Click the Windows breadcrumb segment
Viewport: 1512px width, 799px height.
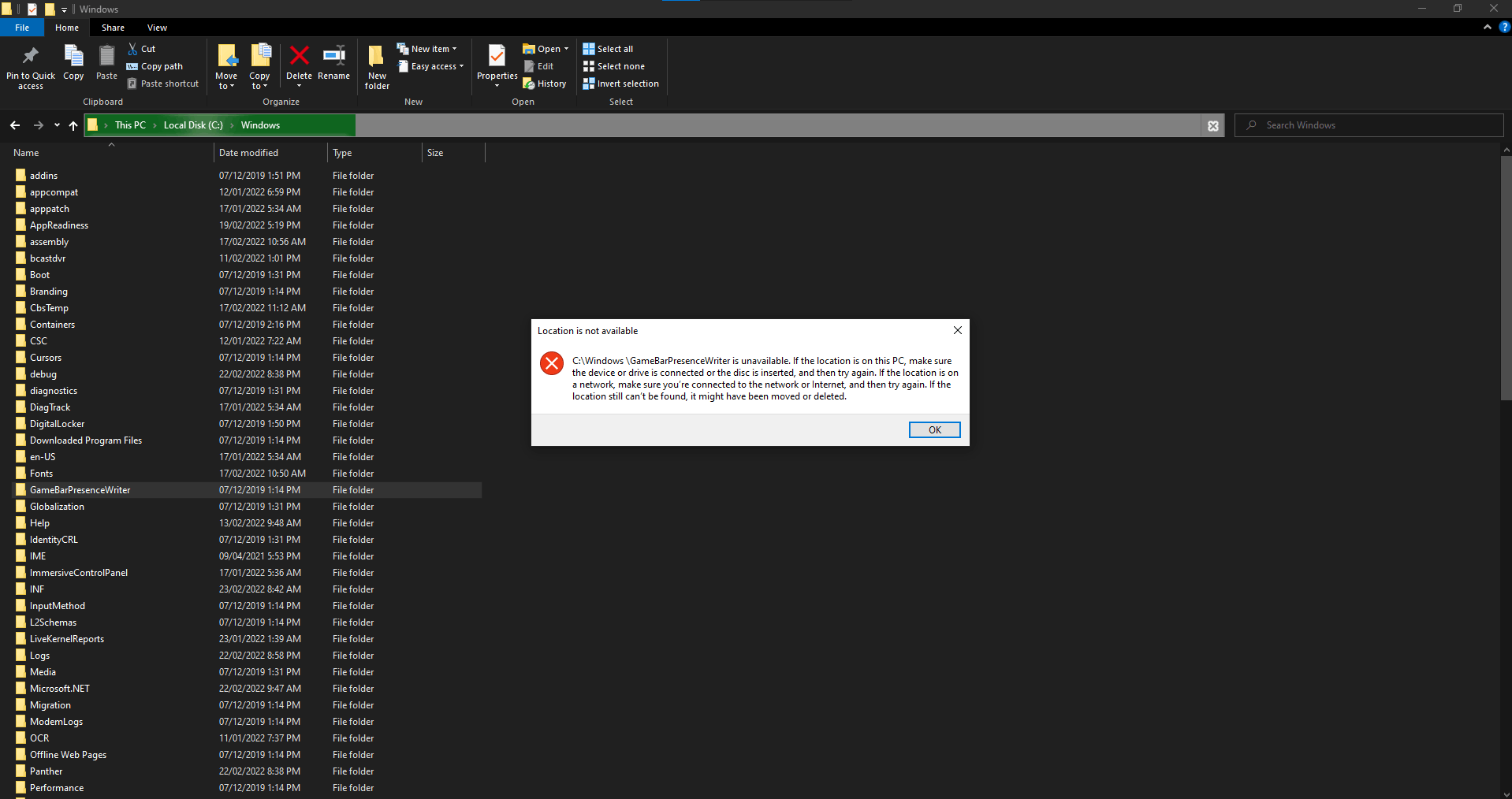[260, 125]
